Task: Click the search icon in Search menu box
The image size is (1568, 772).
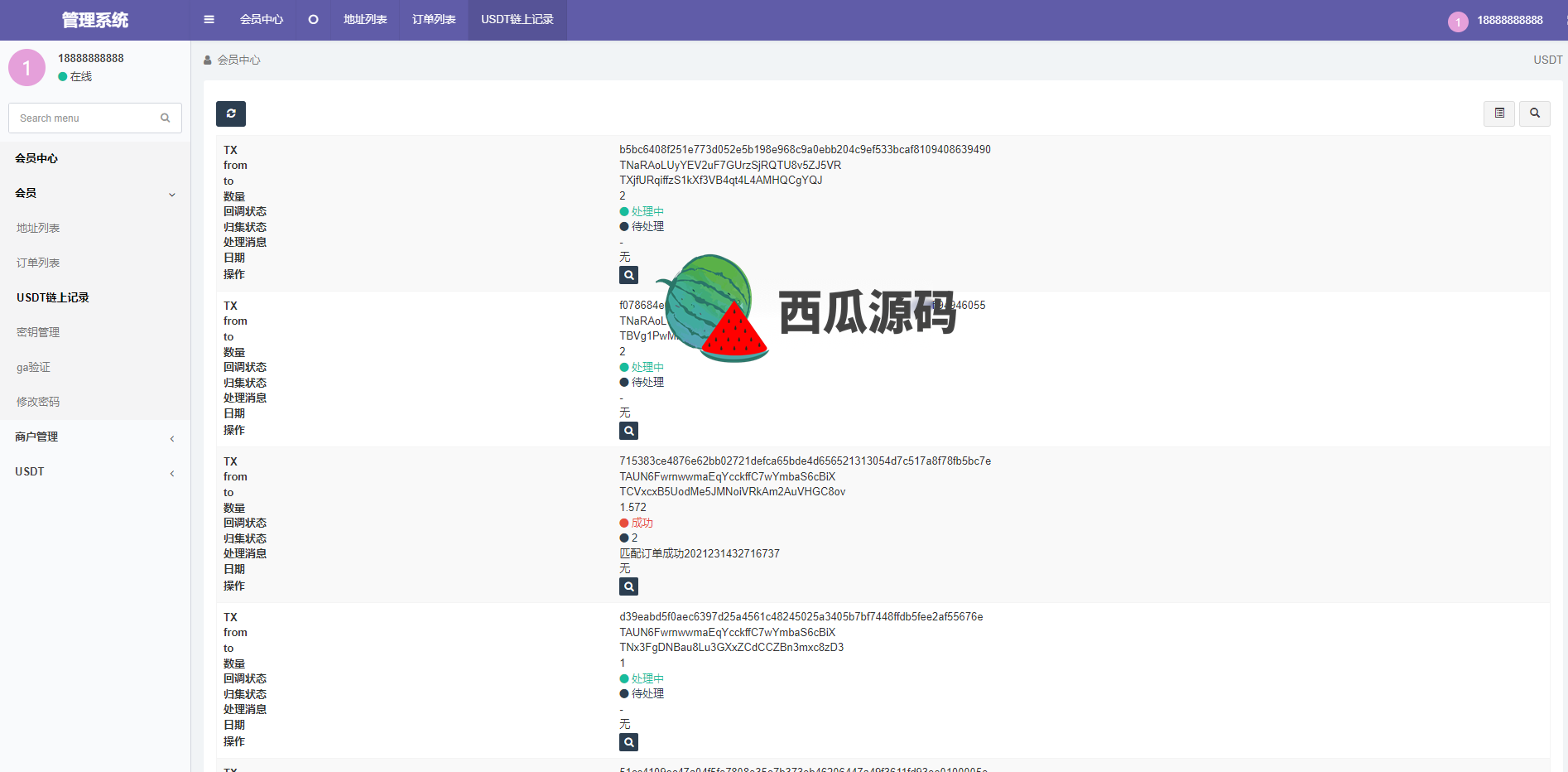Action: tap(166, 118)
